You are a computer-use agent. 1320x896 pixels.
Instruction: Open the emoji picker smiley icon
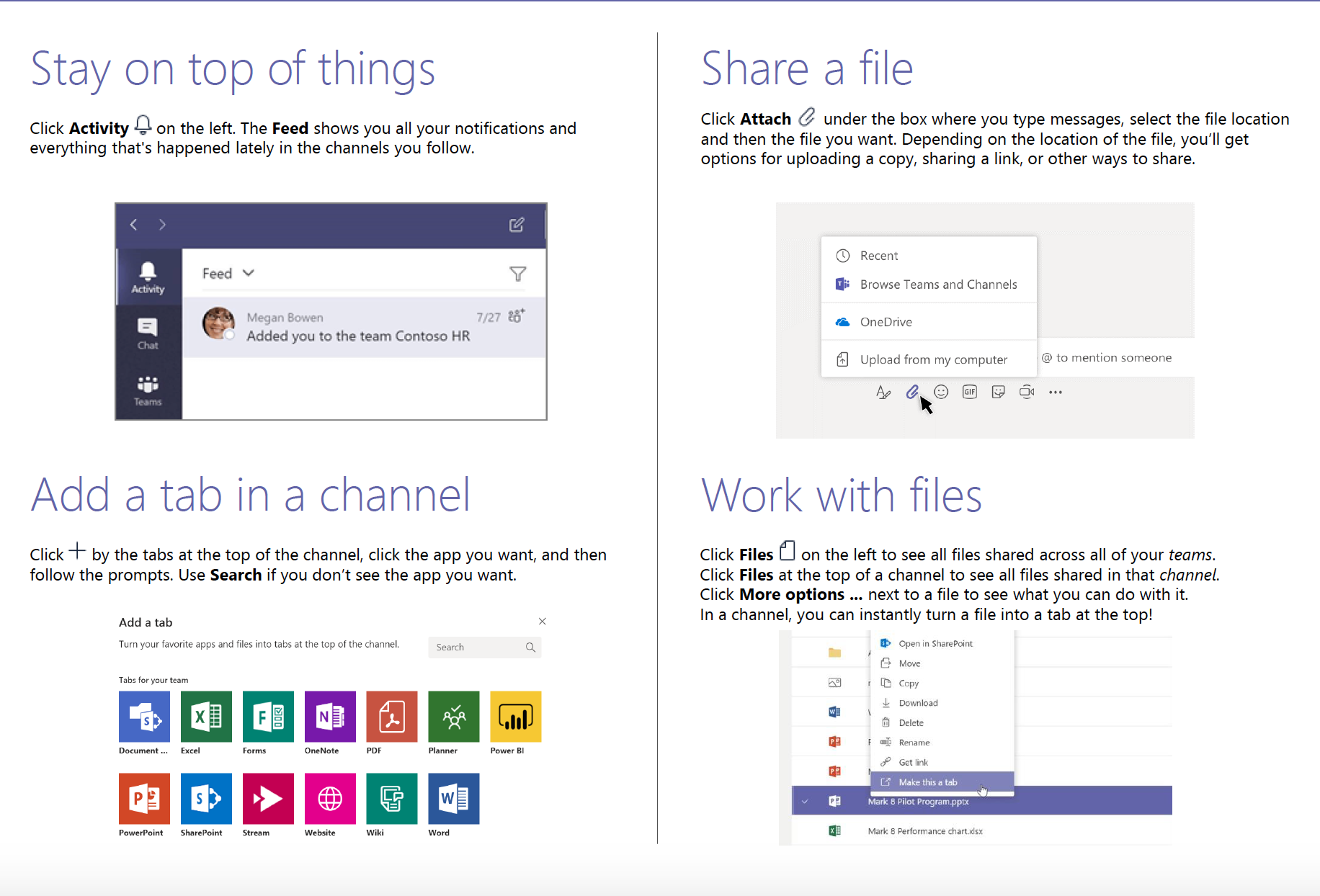tap(941, 392)
